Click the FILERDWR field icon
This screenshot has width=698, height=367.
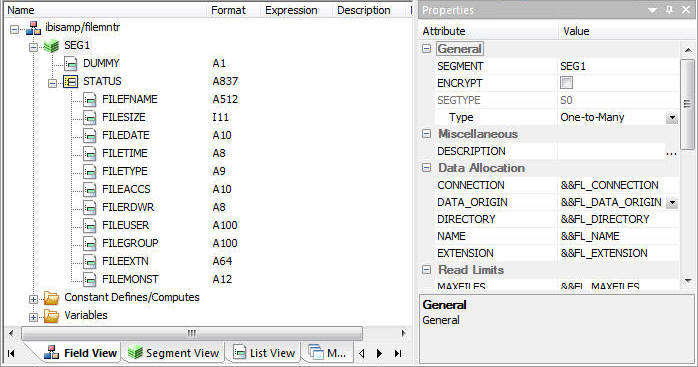pyautogui.click(x=89, y=208)
